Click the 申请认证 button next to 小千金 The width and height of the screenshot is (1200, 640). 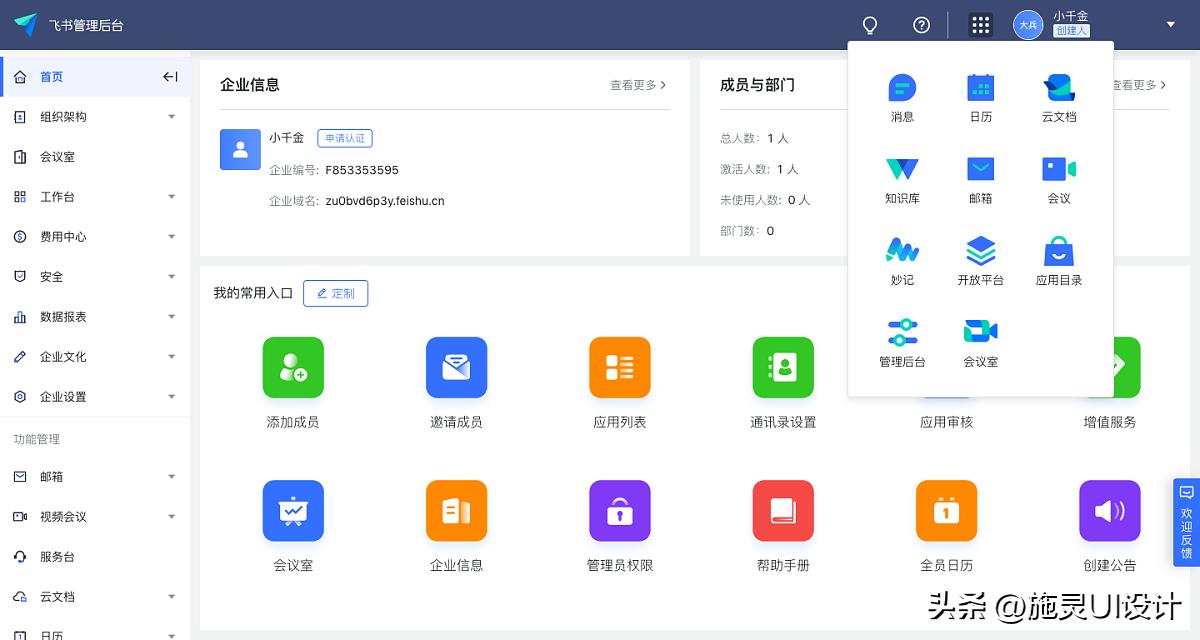coord(345,138)
